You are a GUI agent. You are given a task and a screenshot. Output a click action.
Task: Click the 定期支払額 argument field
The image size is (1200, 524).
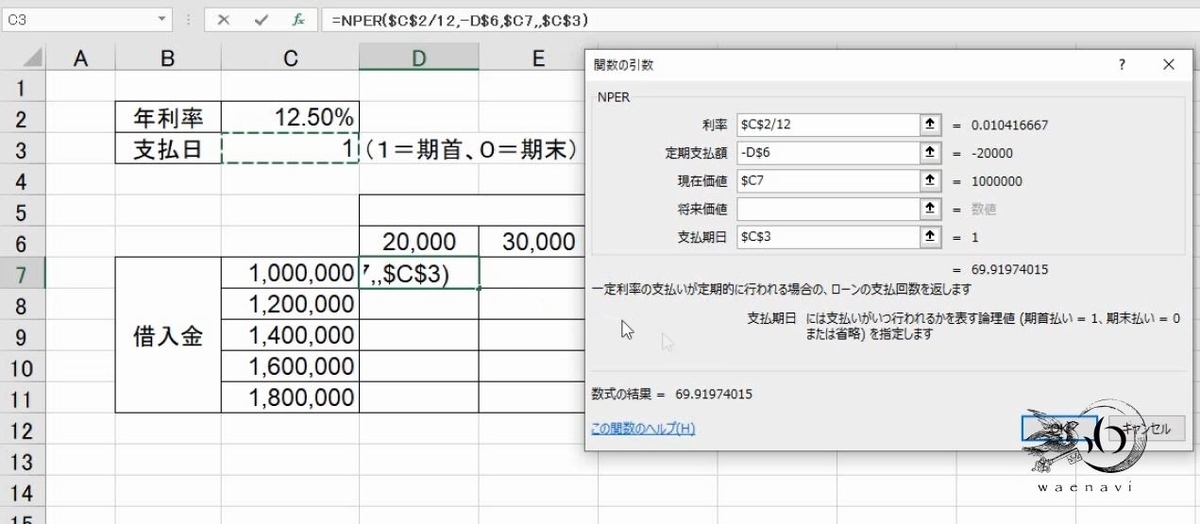827,153
